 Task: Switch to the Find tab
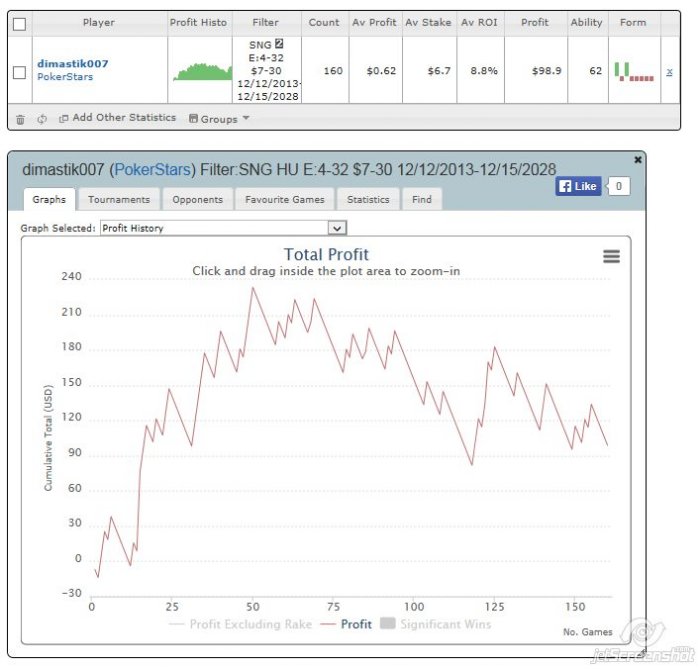[422, 199]
